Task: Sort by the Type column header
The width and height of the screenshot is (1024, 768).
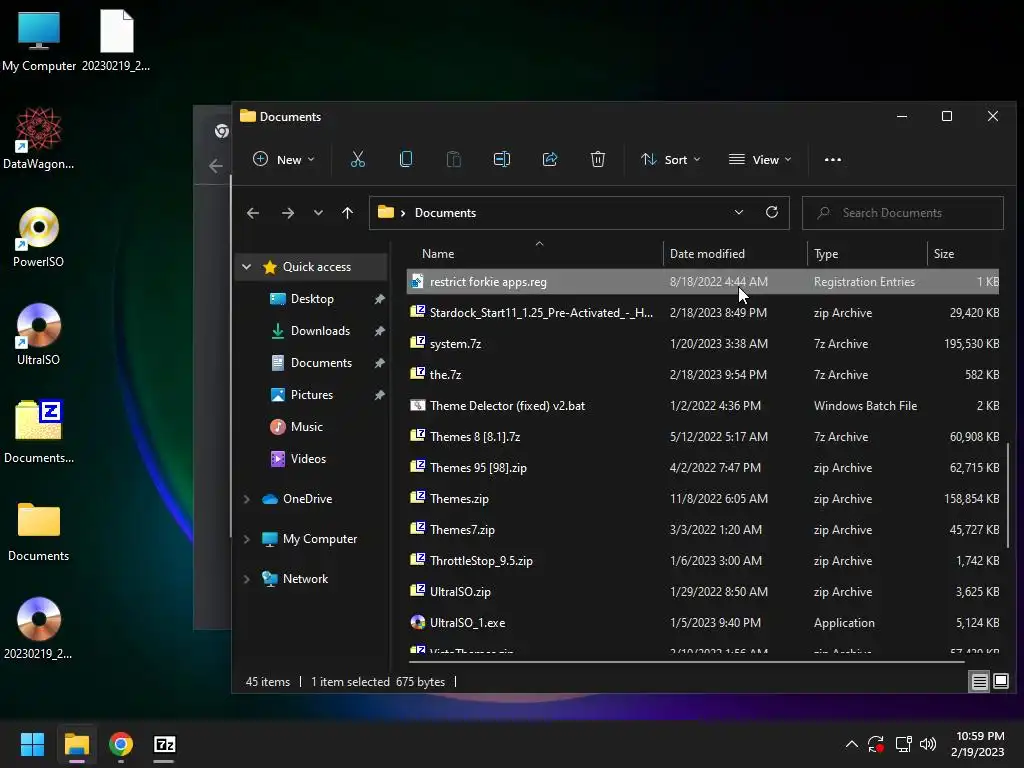Action: pos(867,254)
